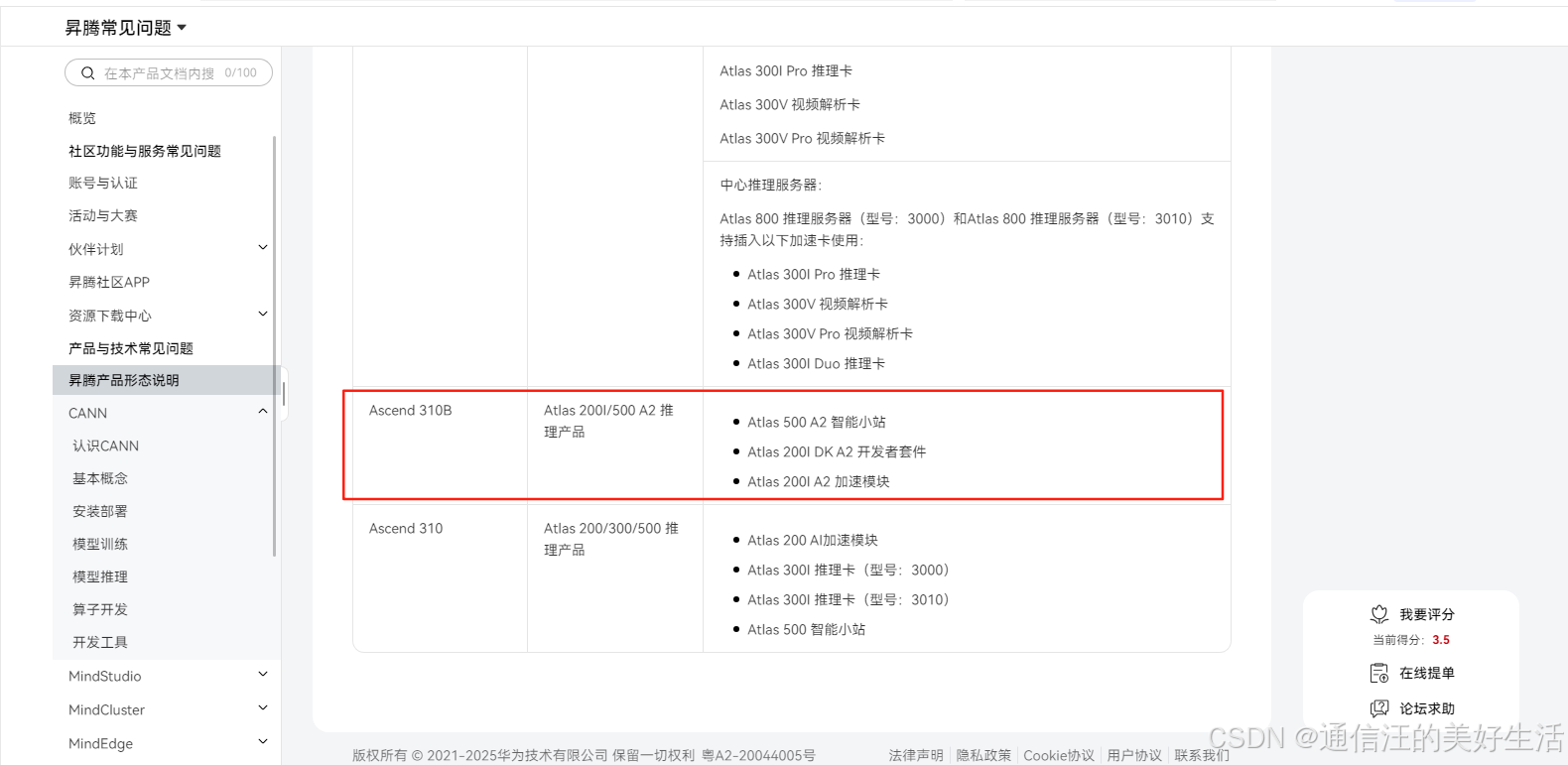Screen dimensions: 1568x765
Task: Open 模型推理 under CANN
Action: (x=100, y=576)
